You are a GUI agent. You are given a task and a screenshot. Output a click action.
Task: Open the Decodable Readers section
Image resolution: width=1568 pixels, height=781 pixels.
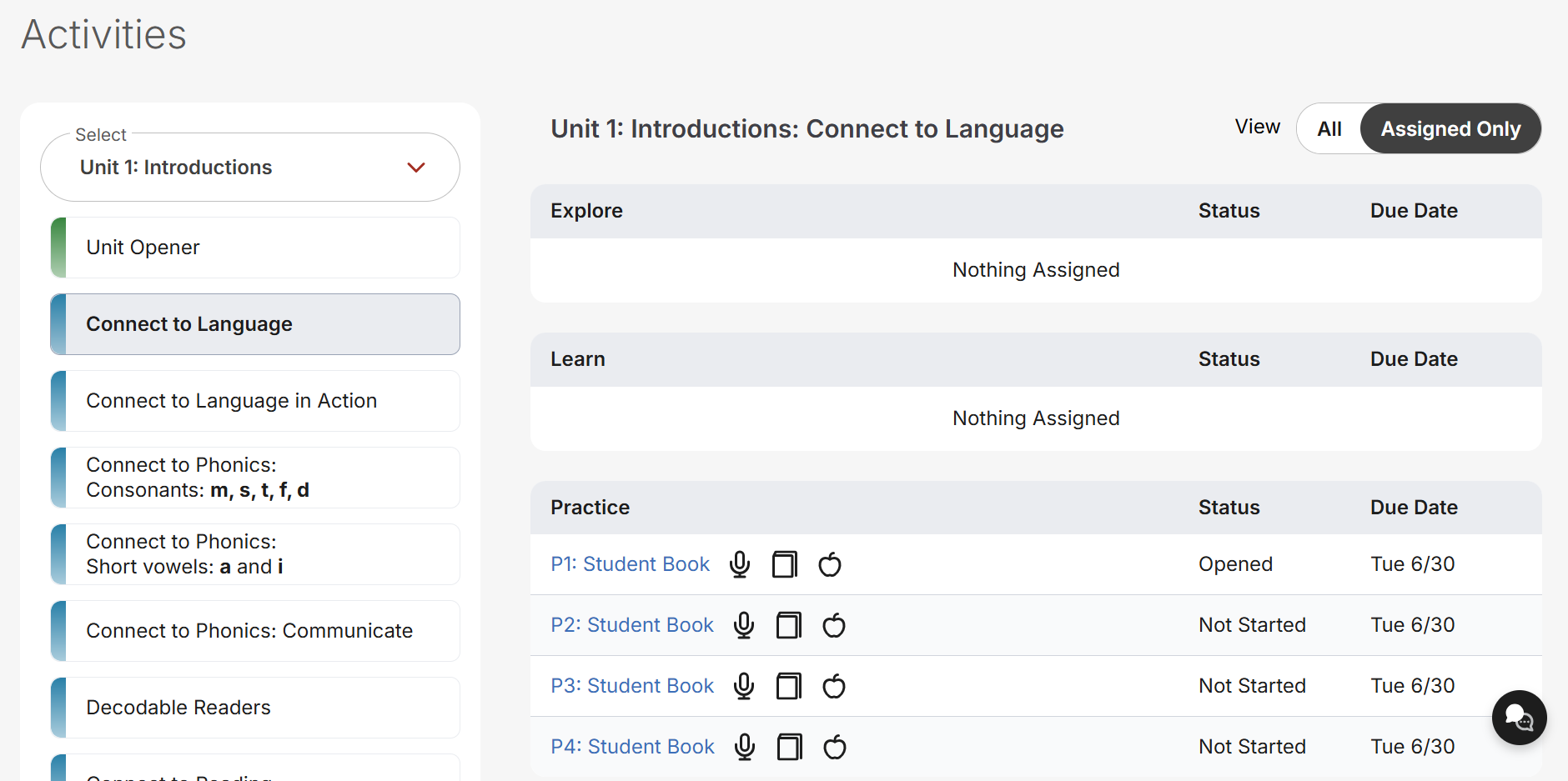coord(255,708)
